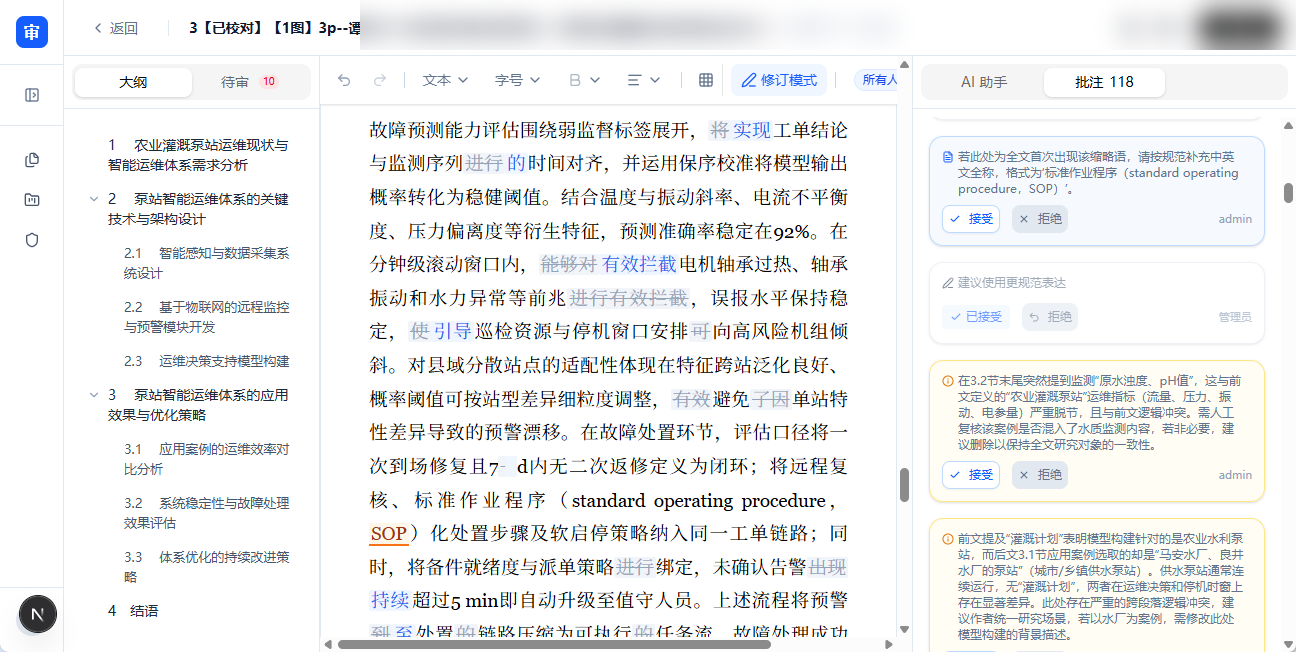Screen dimensions: 1296x652
Task: Jump to outline item 3.2 系统稳定性与故障处理
Action: pyautogui.click(x=206, y=513)
